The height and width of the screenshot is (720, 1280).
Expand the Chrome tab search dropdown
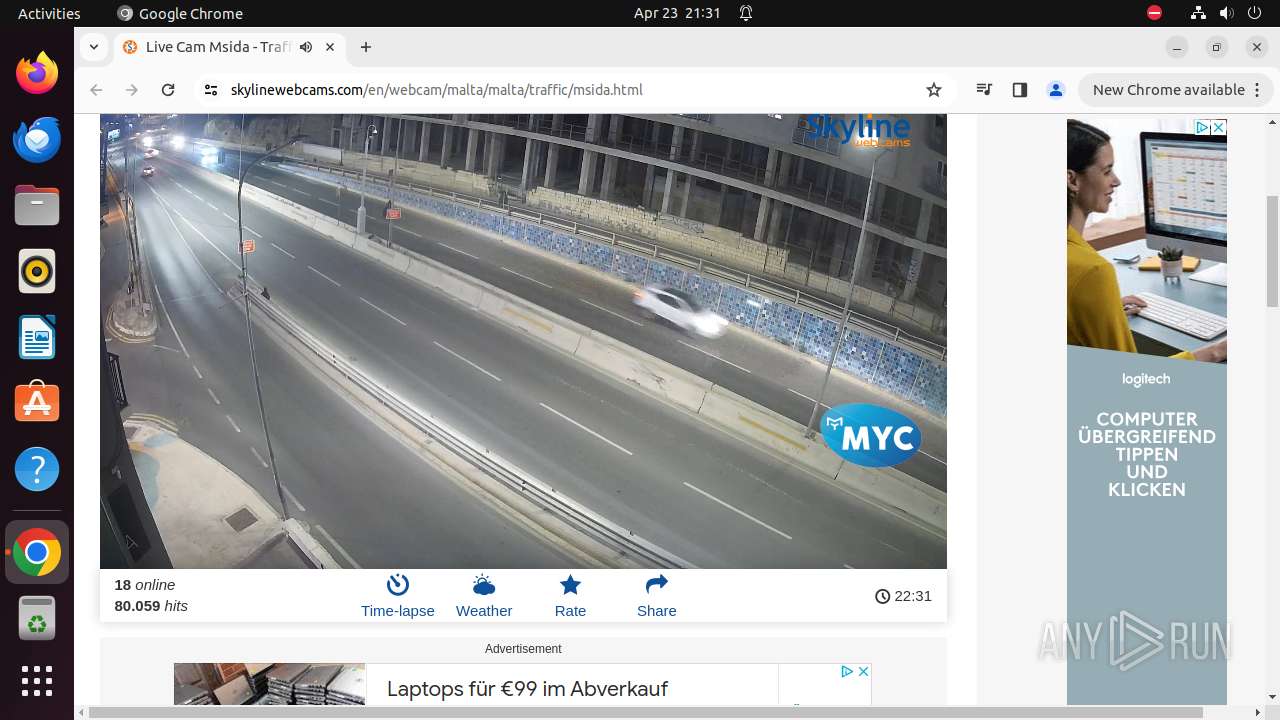point(93,47)
